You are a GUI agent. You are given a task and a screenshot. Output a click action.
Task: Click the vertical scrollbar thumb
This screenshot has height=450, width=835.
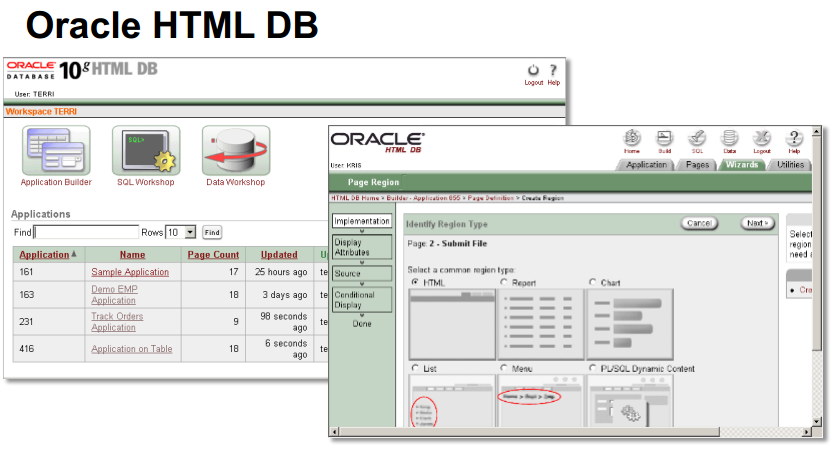click(816, 242)
